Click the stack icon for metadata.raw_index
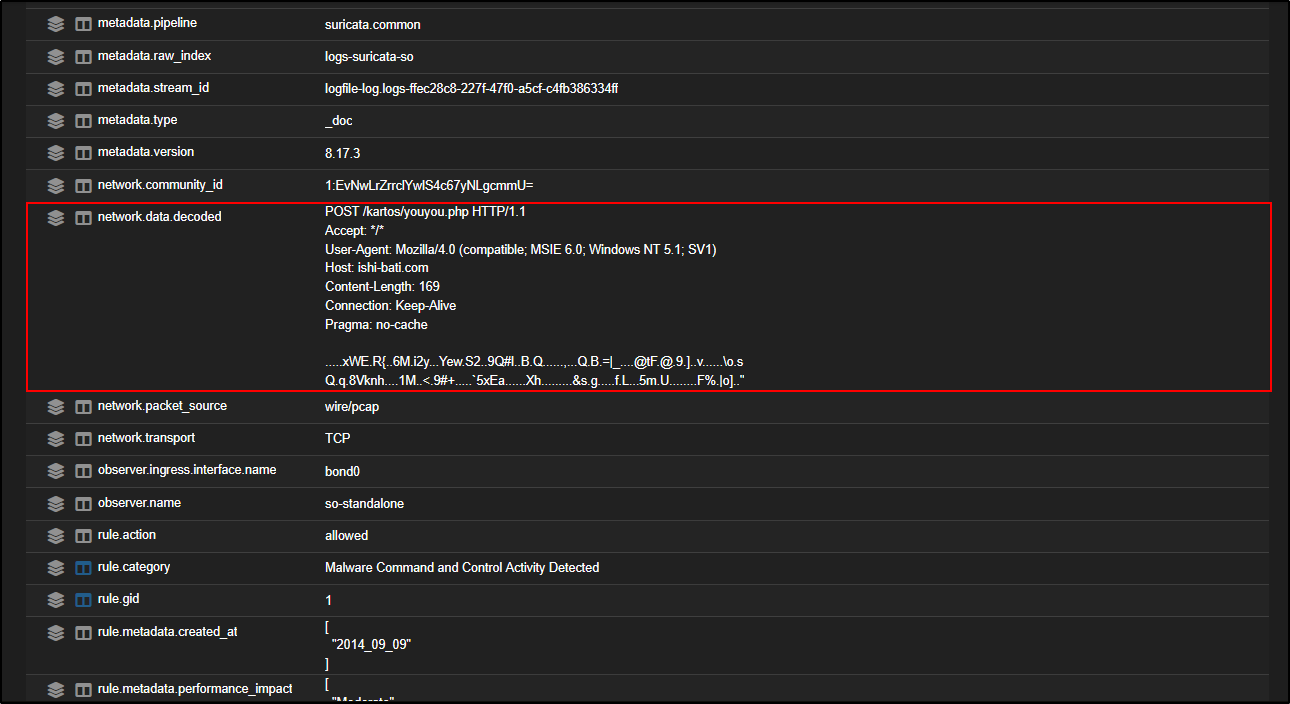The height and width of the screenshot is (704, 1290). pos(56,57)
